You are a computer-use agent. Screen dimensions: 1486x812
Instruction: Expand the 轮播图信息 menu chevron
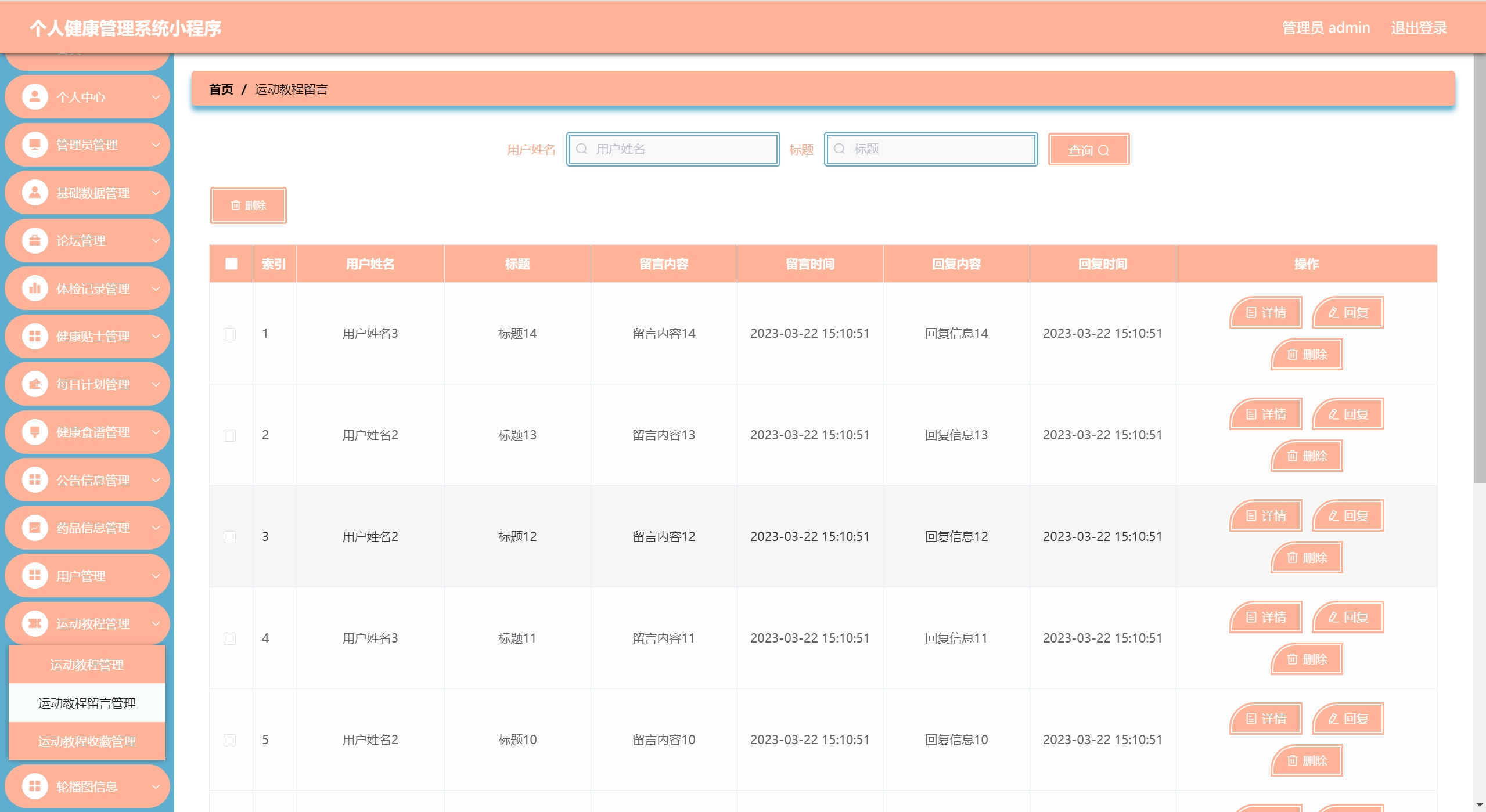[156, 786]
